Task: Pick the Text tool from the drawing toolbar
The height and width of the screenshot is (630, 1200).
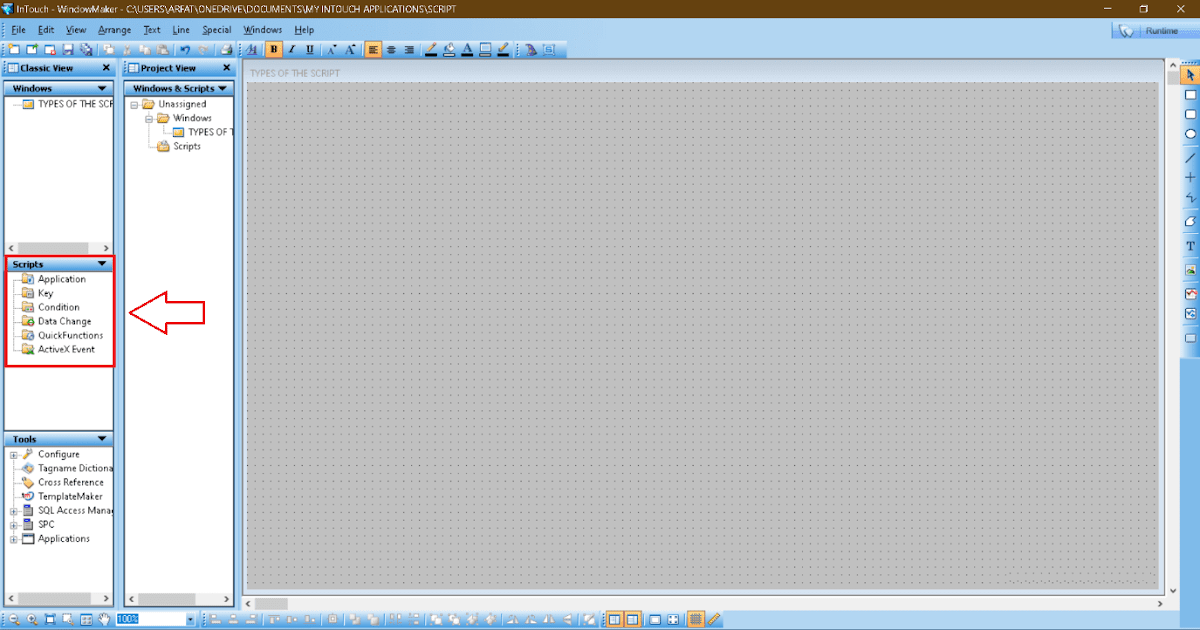Action: pos(1190,245)
